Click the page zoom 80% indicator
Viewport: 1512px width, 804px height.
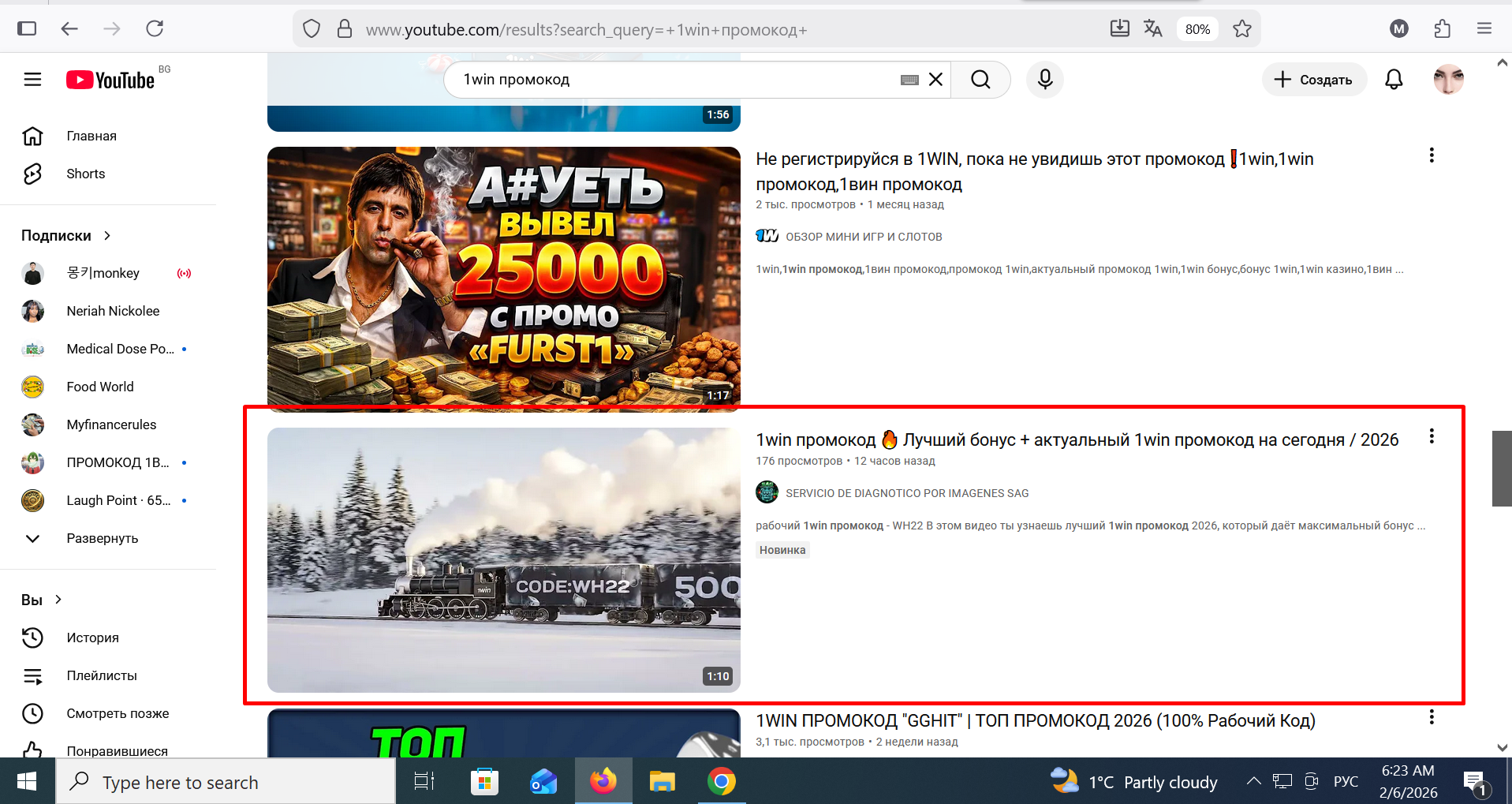(x=1197, y=29)
